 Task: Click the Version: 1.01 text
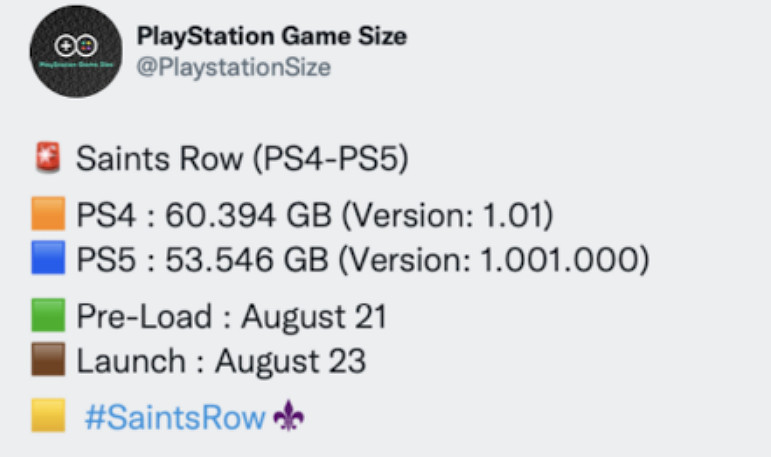(446, 215)
